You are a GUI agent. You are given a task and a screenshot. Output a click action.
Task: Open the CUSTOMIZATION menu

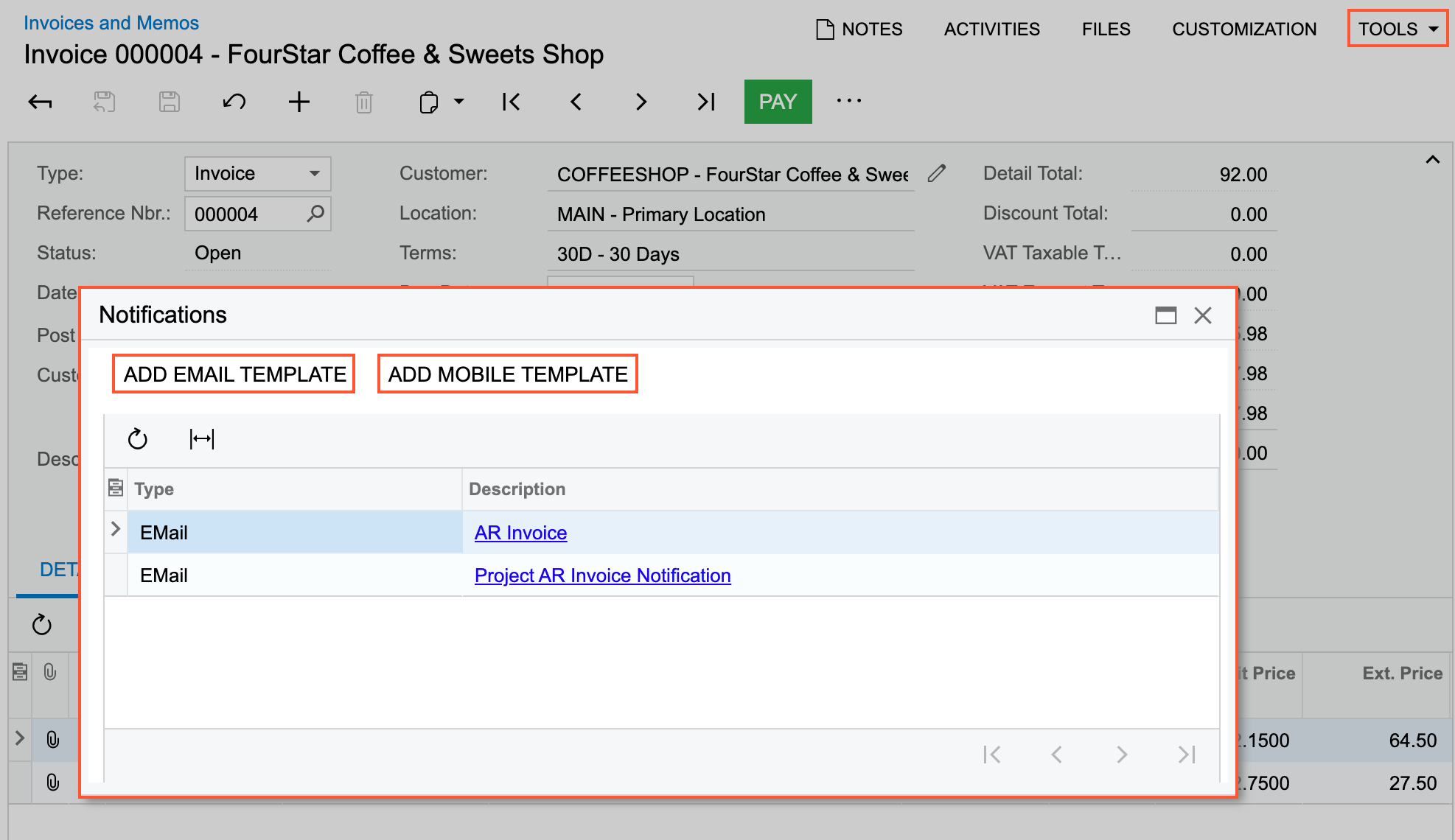click(1244, 29)
